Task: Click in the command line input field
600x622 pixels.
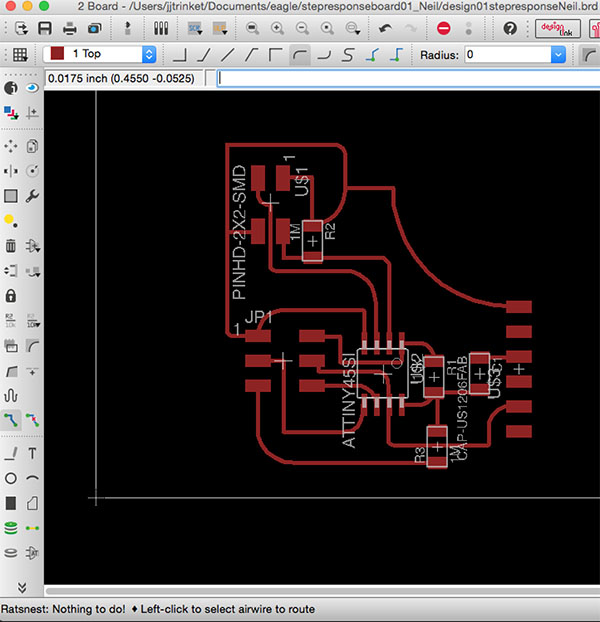Action: [400, 78]
